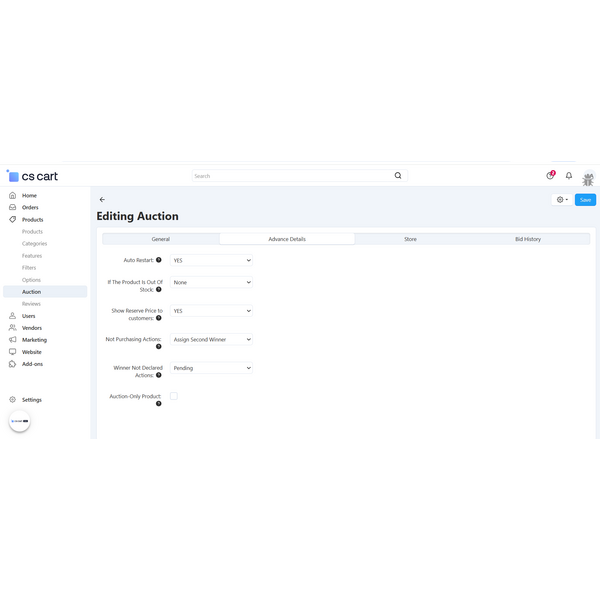Click the help icon for Not Purchasing Actions

158,347
